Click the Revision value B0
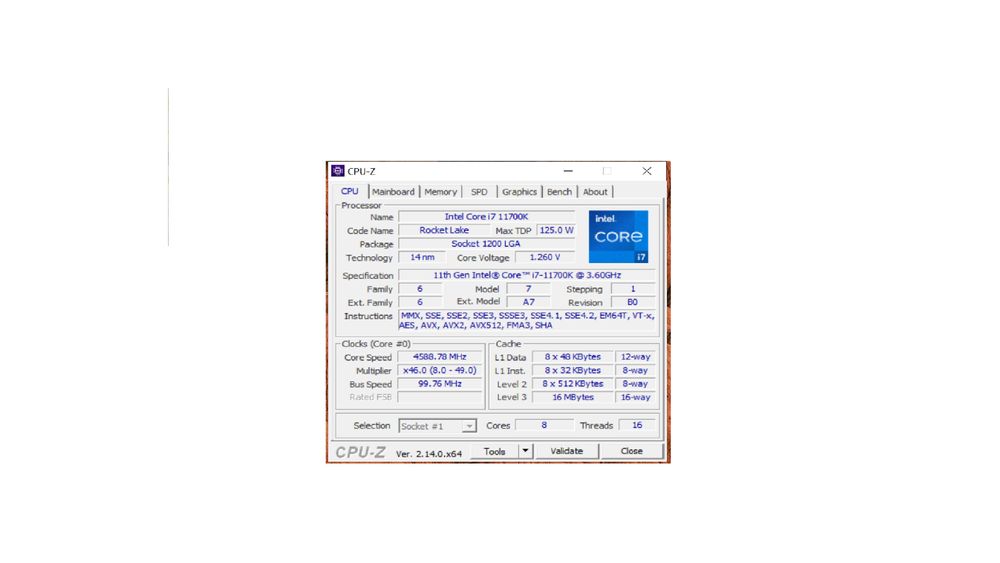1000x563 pixels. point(633,302)
